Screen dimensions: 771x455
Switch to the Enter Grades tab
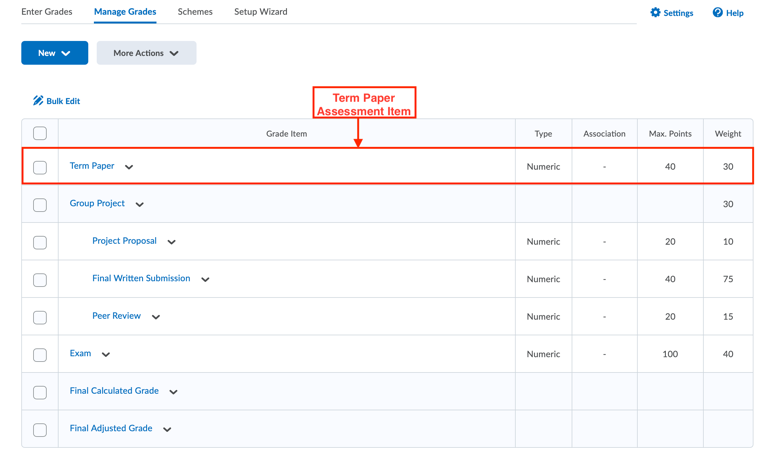(x=47, y=11)
